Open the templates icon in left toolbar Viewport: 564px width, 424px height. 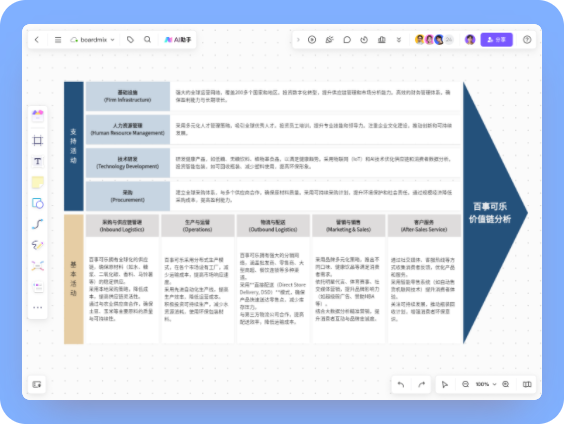click(x=38, y=116)
